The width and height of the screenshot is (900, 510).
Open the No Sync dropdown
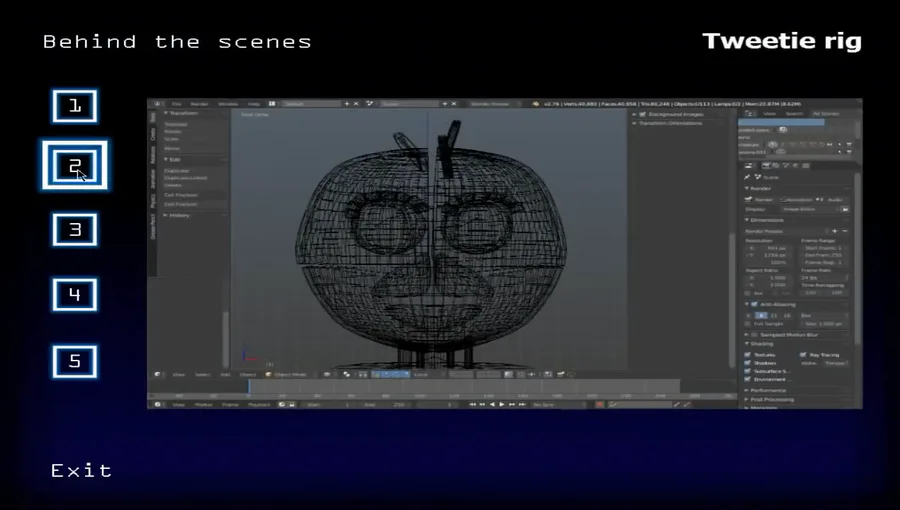[560, 404]
